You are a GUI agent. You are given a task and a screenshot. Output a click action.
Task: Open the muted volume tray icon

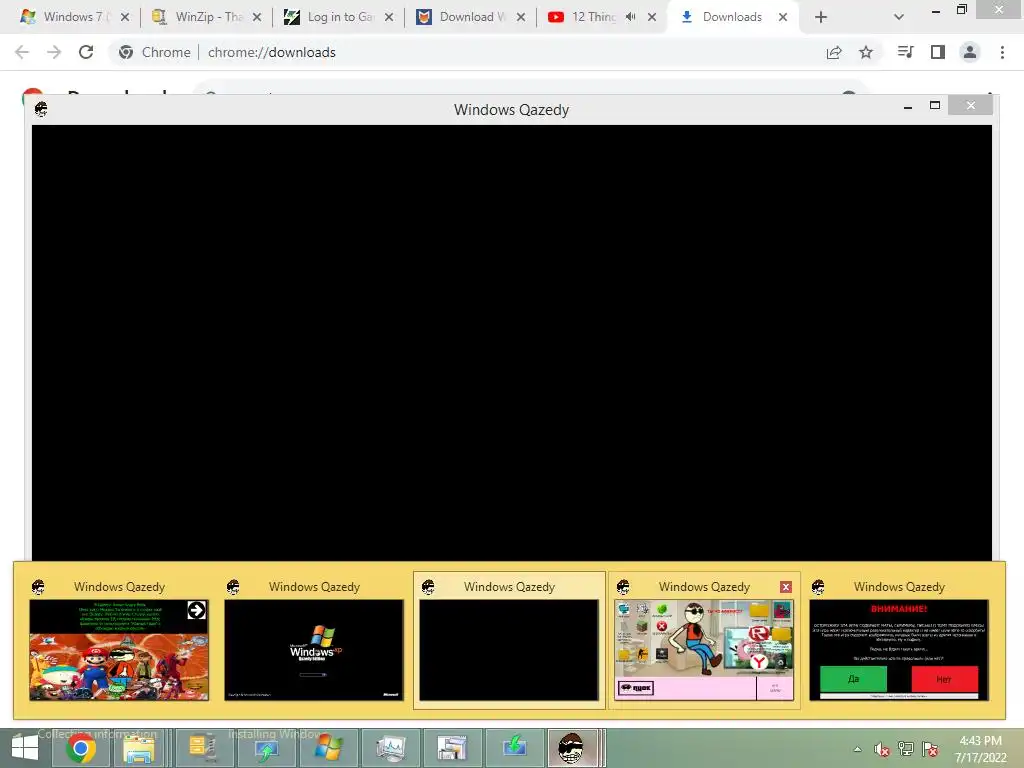[x=882, y=749]
